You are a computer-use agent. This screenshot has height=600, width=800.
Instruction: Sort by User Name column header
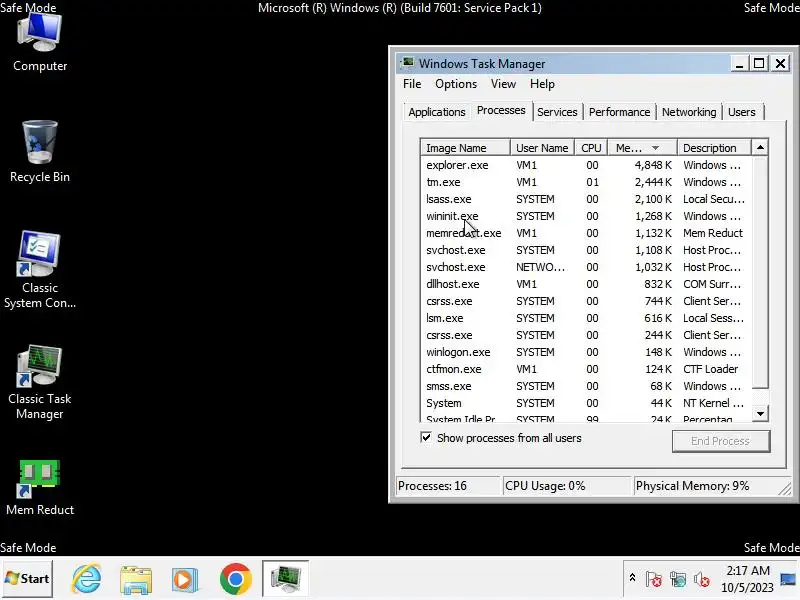point(542,148)
